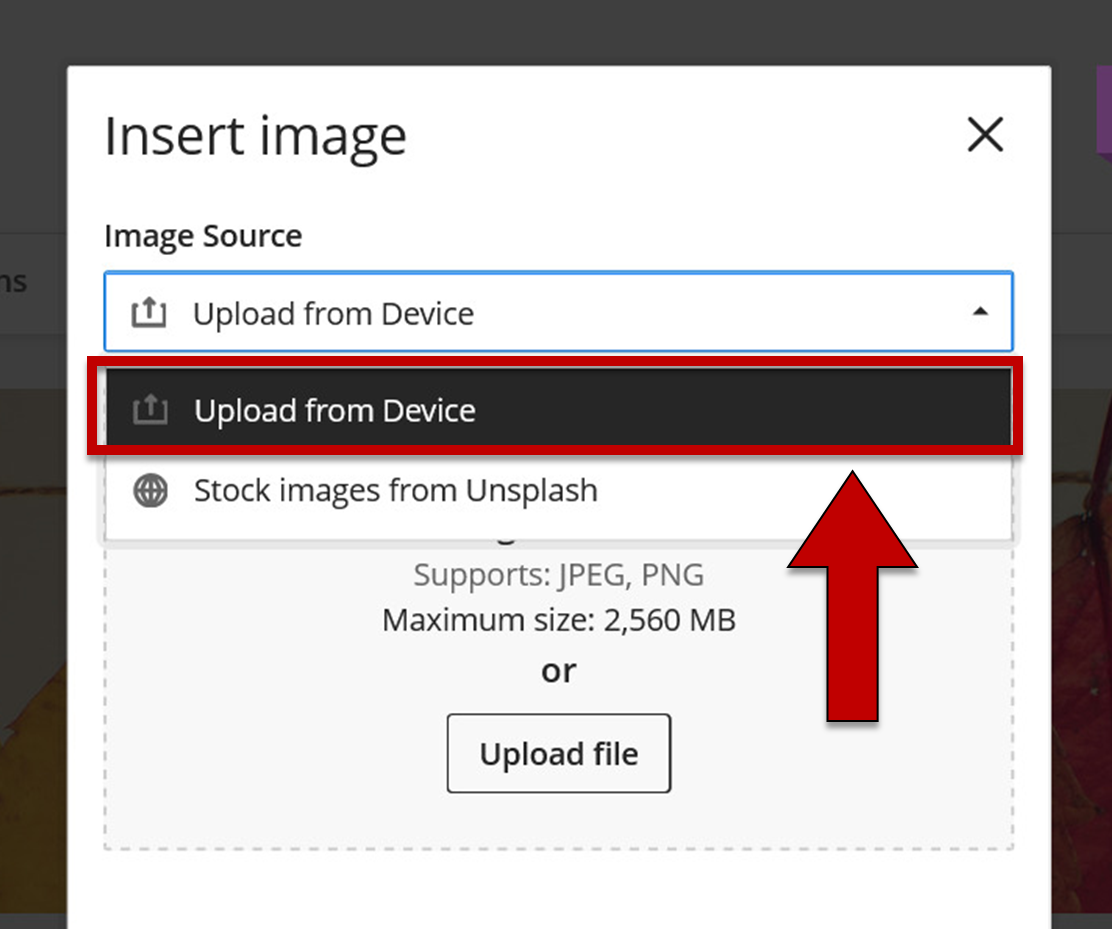Click the upload icon in the combo box

(149, 312)
